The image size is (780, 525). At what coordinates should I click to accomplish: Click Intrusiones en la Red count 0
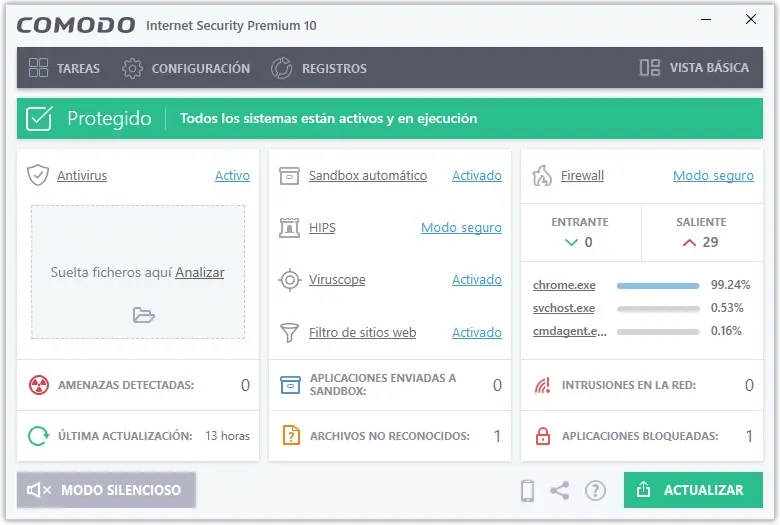tap(749, 385)
